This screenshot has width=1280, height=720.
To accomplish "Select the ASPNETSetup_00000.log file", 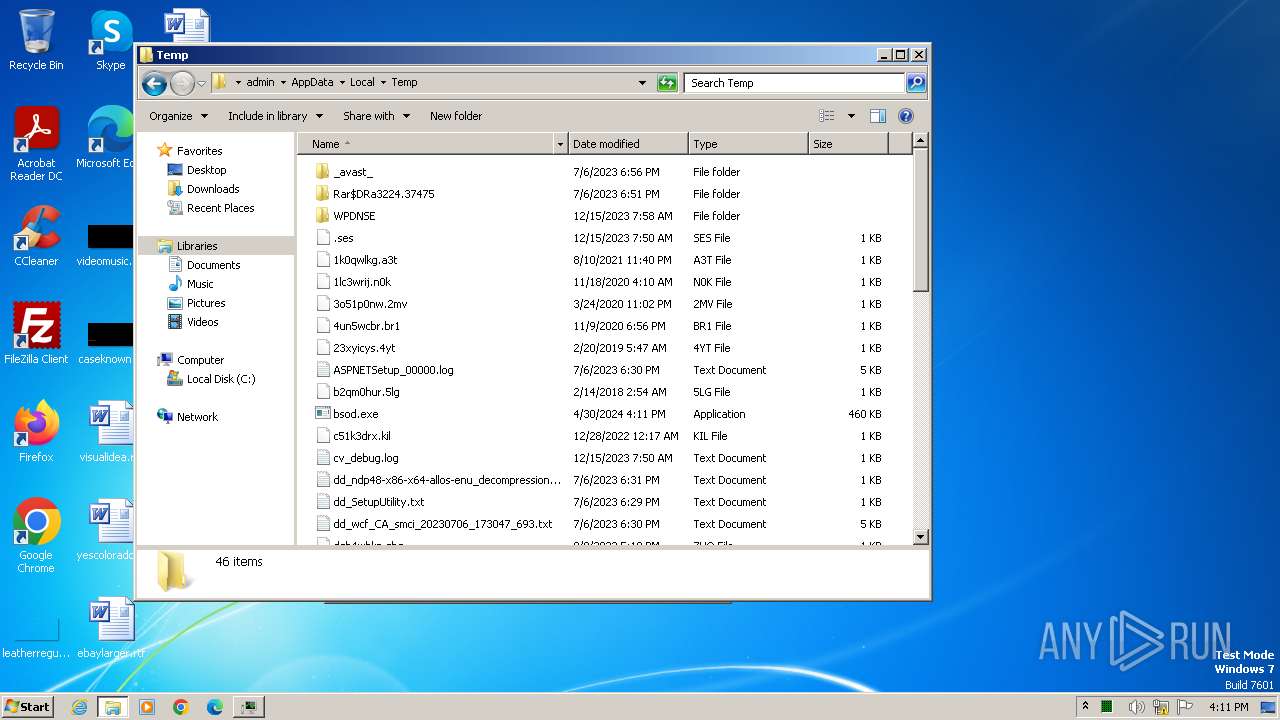I will [393, 370].
